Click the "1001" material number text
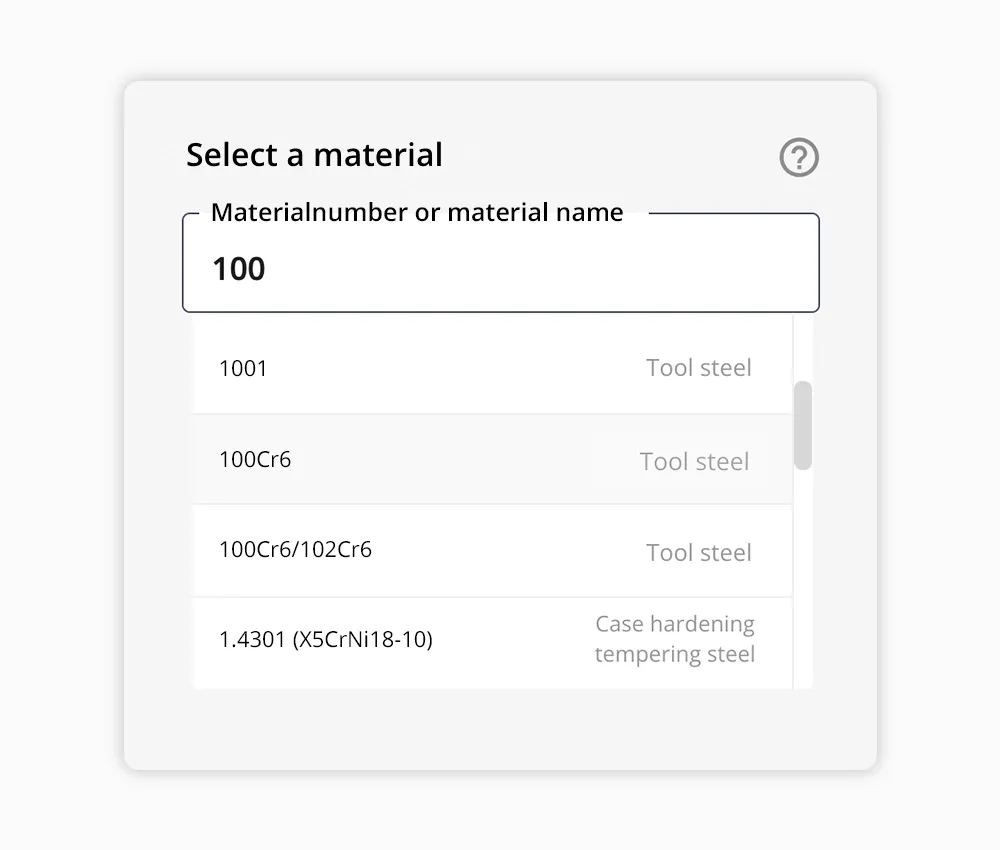 (x=243, y=368)
